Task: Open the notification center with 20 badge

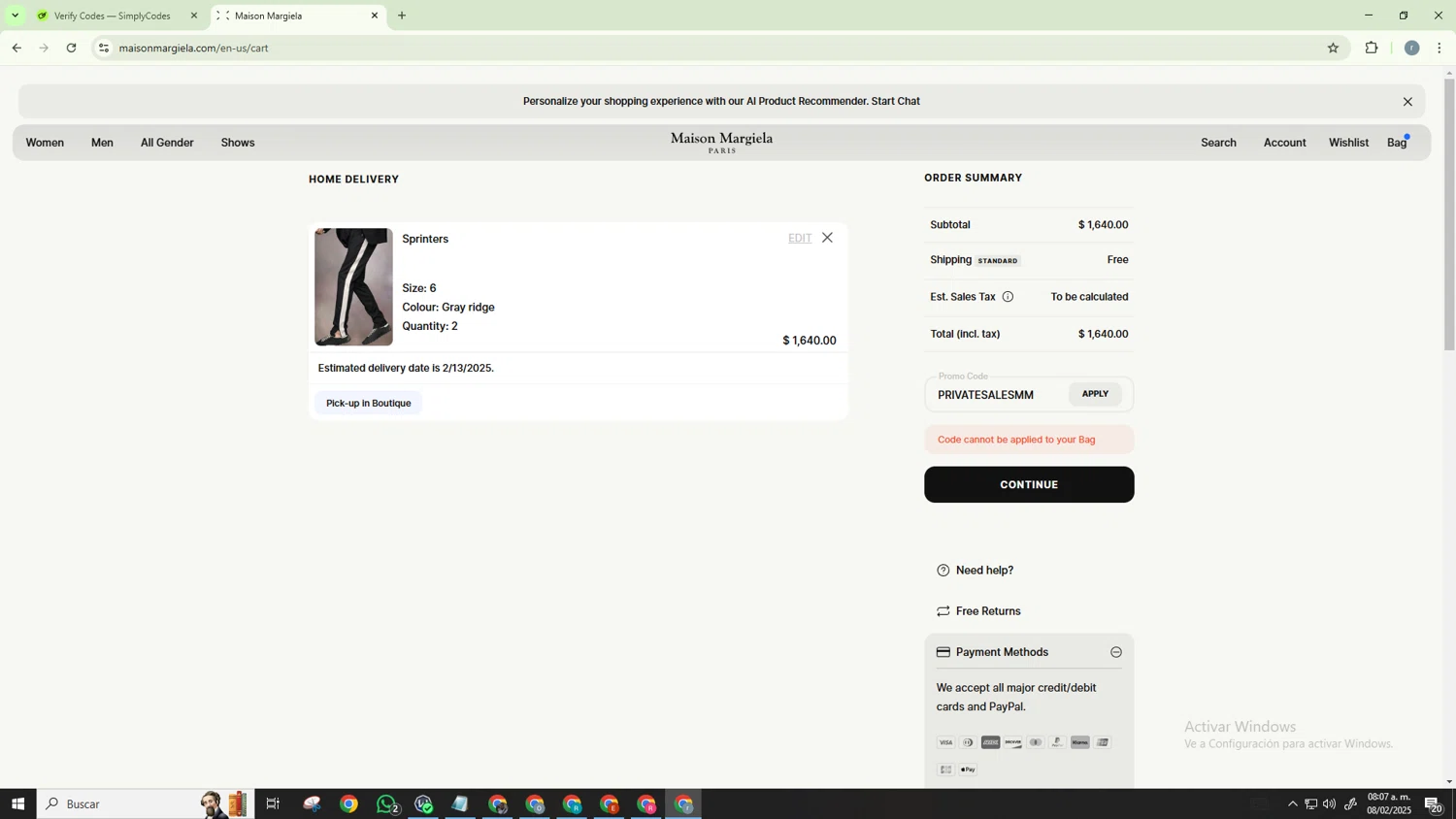Action: point(1433,803)
